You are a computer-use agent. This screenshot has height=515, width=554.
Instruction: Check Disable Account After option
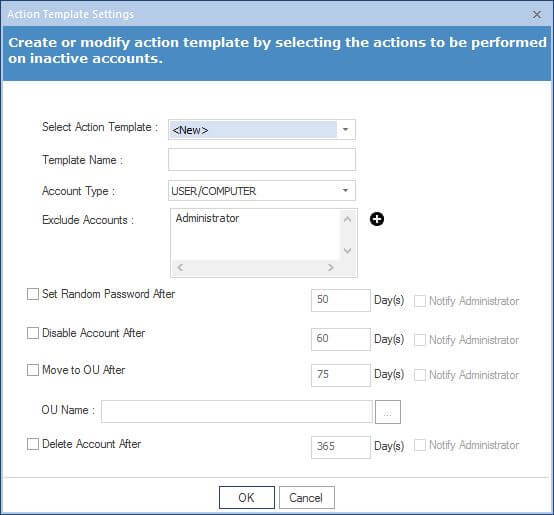point(33,333)
